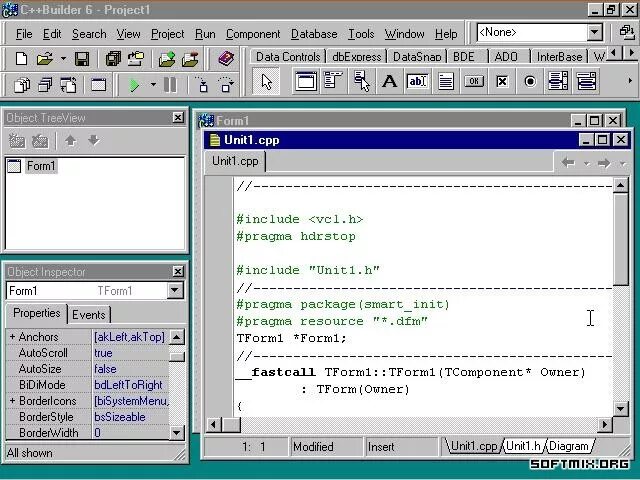This screenshot has height=480, width=640.
Task: Click the Toggle Form/Unit icon
Action: click(68, 85)
